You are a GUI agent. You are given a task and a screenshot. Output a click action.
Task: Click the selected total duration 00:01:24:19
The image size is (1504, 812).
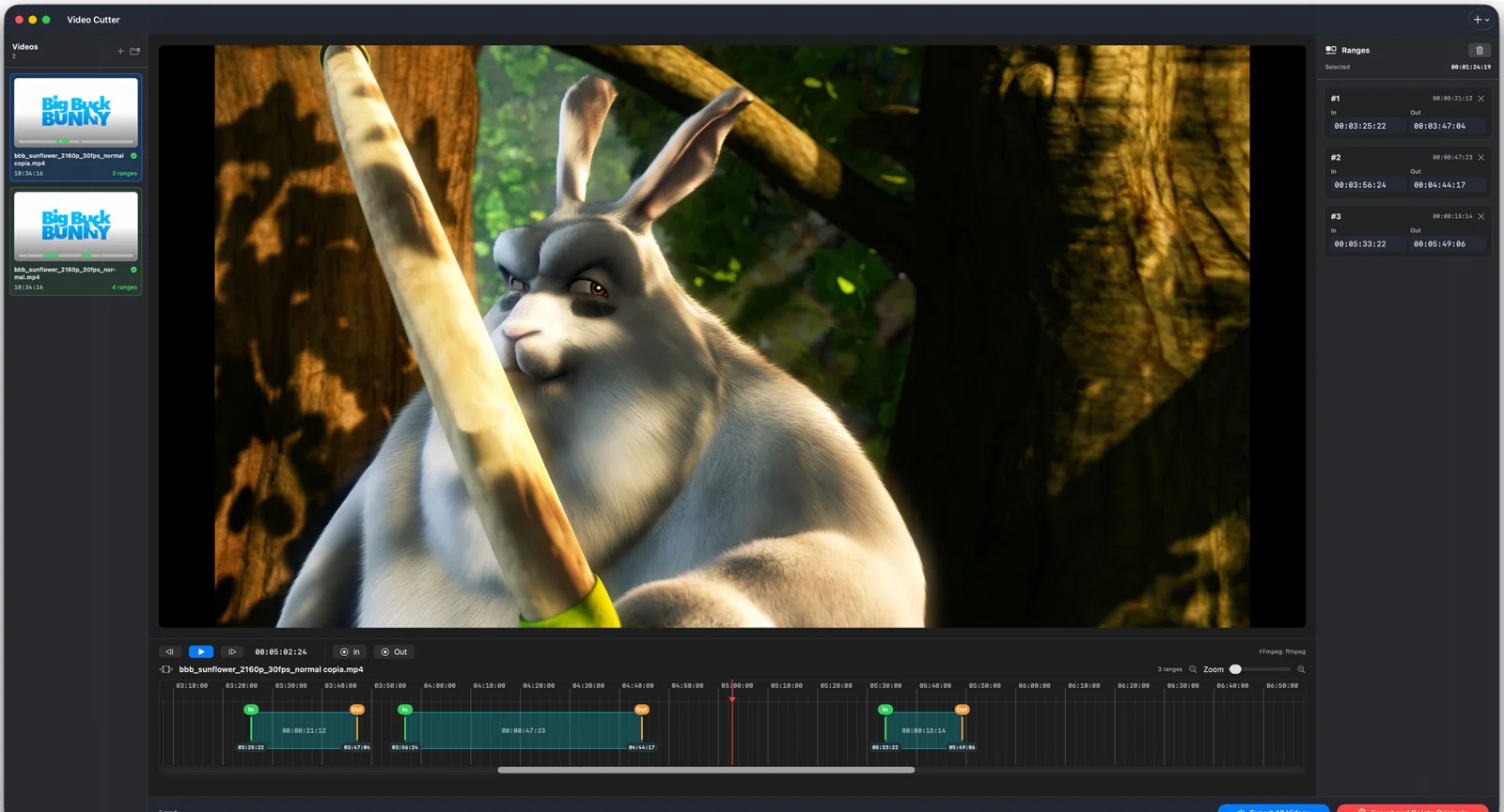(x=1470, y=68)
